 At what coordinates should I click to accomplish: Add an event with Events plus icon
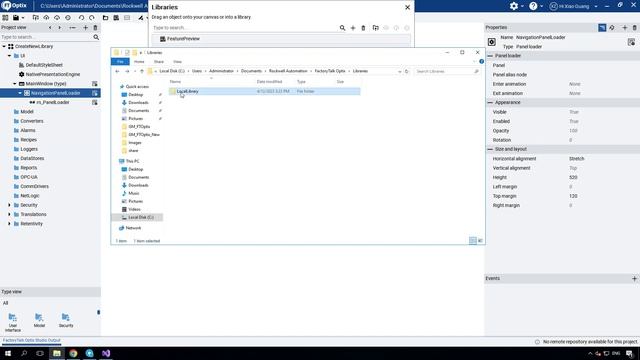point(634,278)
